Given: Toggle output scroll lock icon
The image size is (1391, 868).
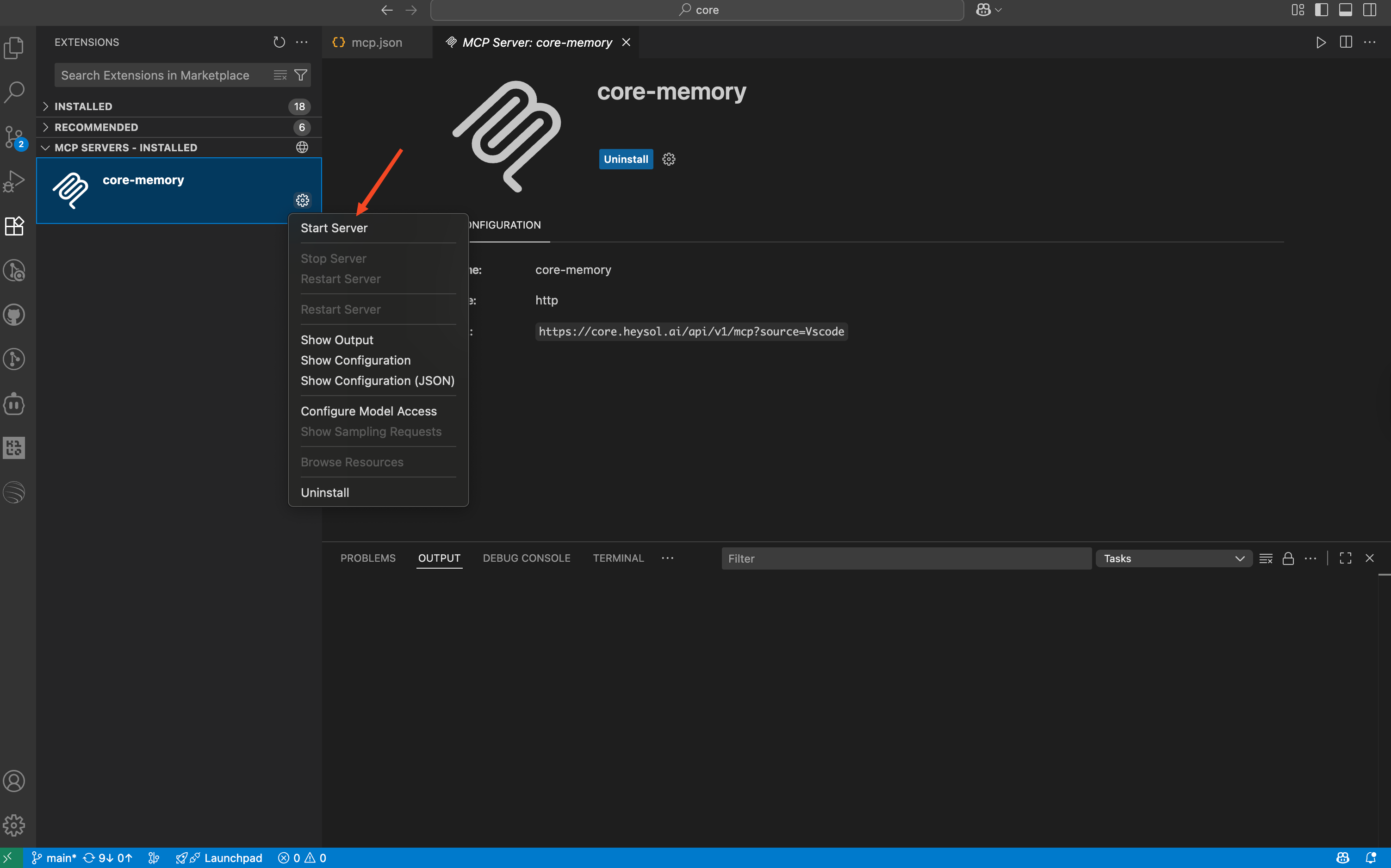Looking at the screenshot, I should pos(1288,558).
